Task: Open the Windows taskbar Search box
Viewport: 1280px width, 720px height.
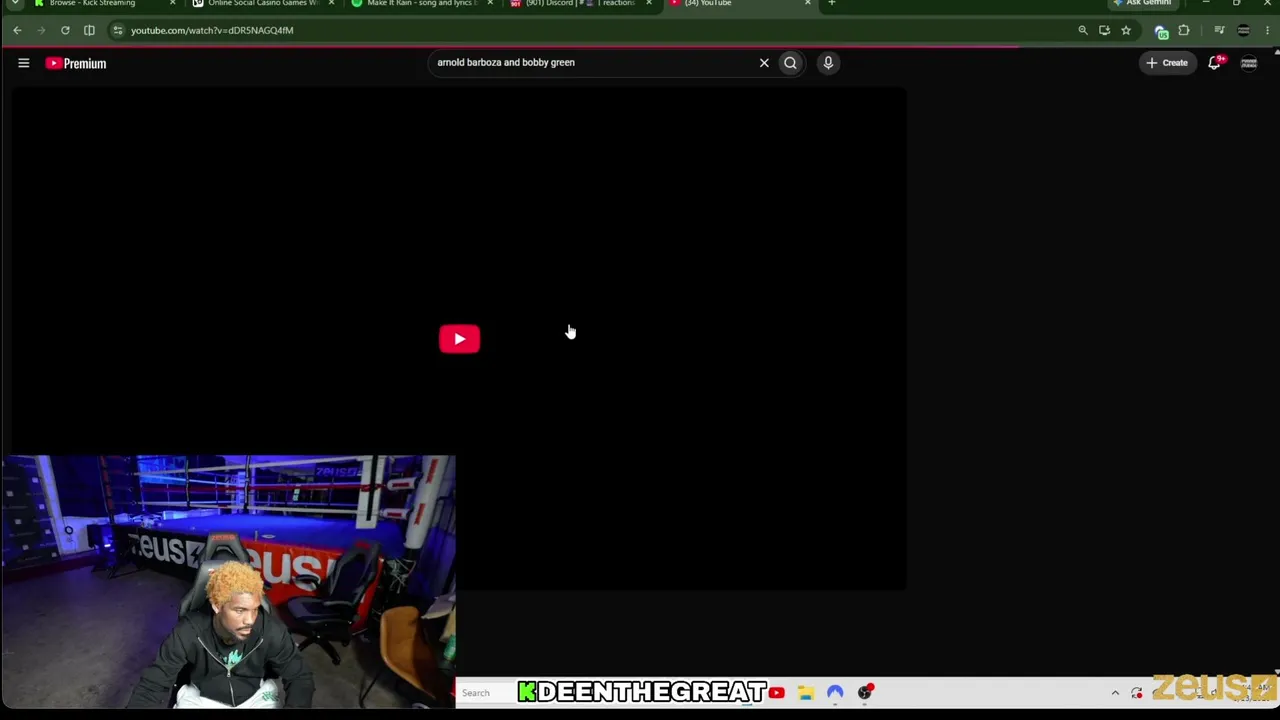Action: [x=486, y=693]
